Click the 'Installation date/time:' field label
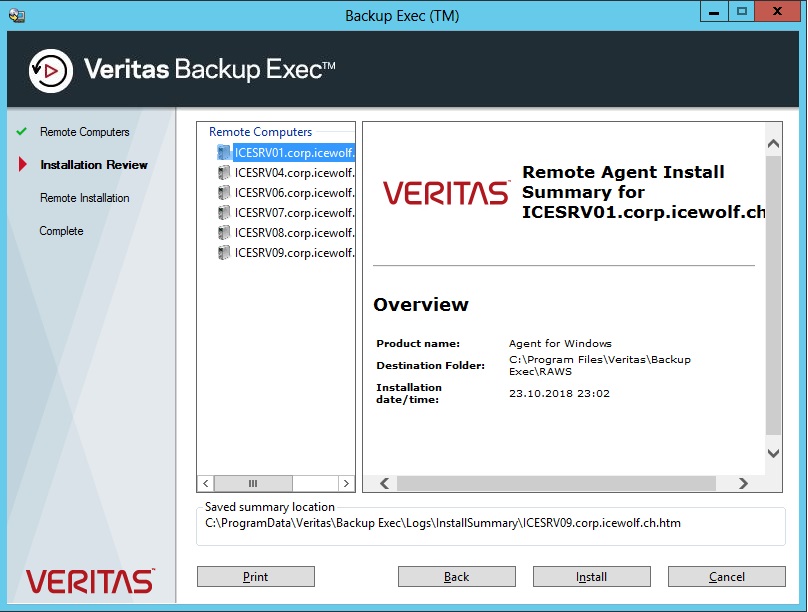 tap(409, 393)
